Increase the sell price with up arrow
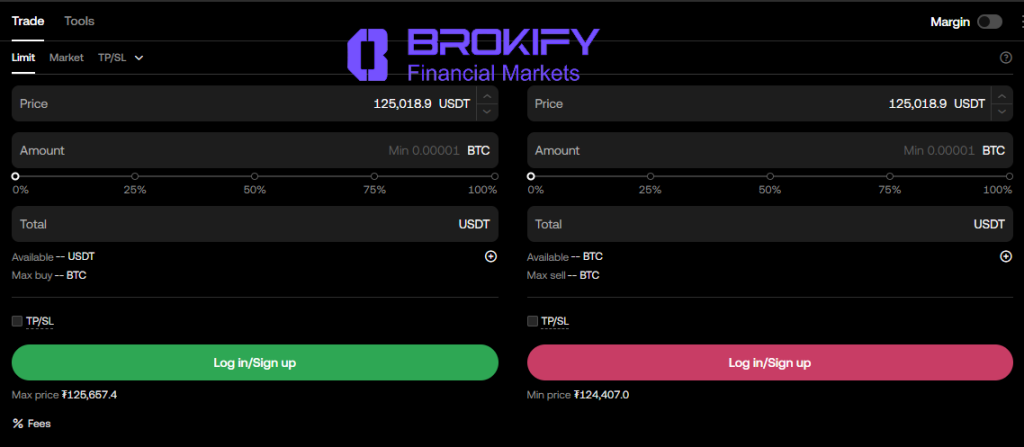 tap(1002, 96)
